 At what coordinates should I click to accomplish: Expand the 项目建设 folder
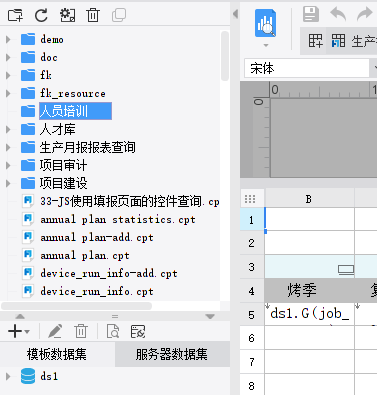pos(8,183)
